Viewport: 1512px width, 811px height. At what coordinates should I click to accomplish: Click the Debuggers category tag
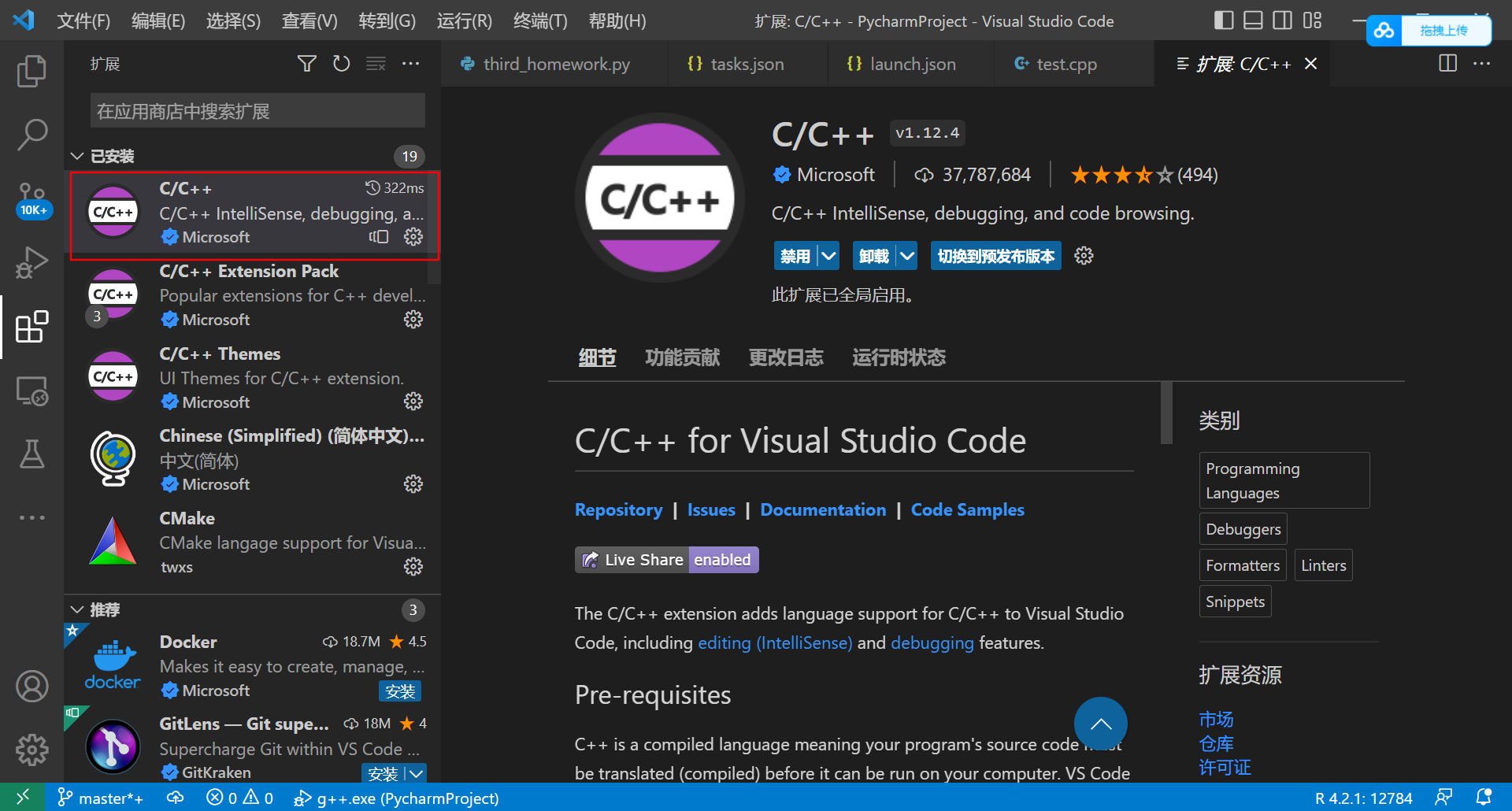(1243, 529)
